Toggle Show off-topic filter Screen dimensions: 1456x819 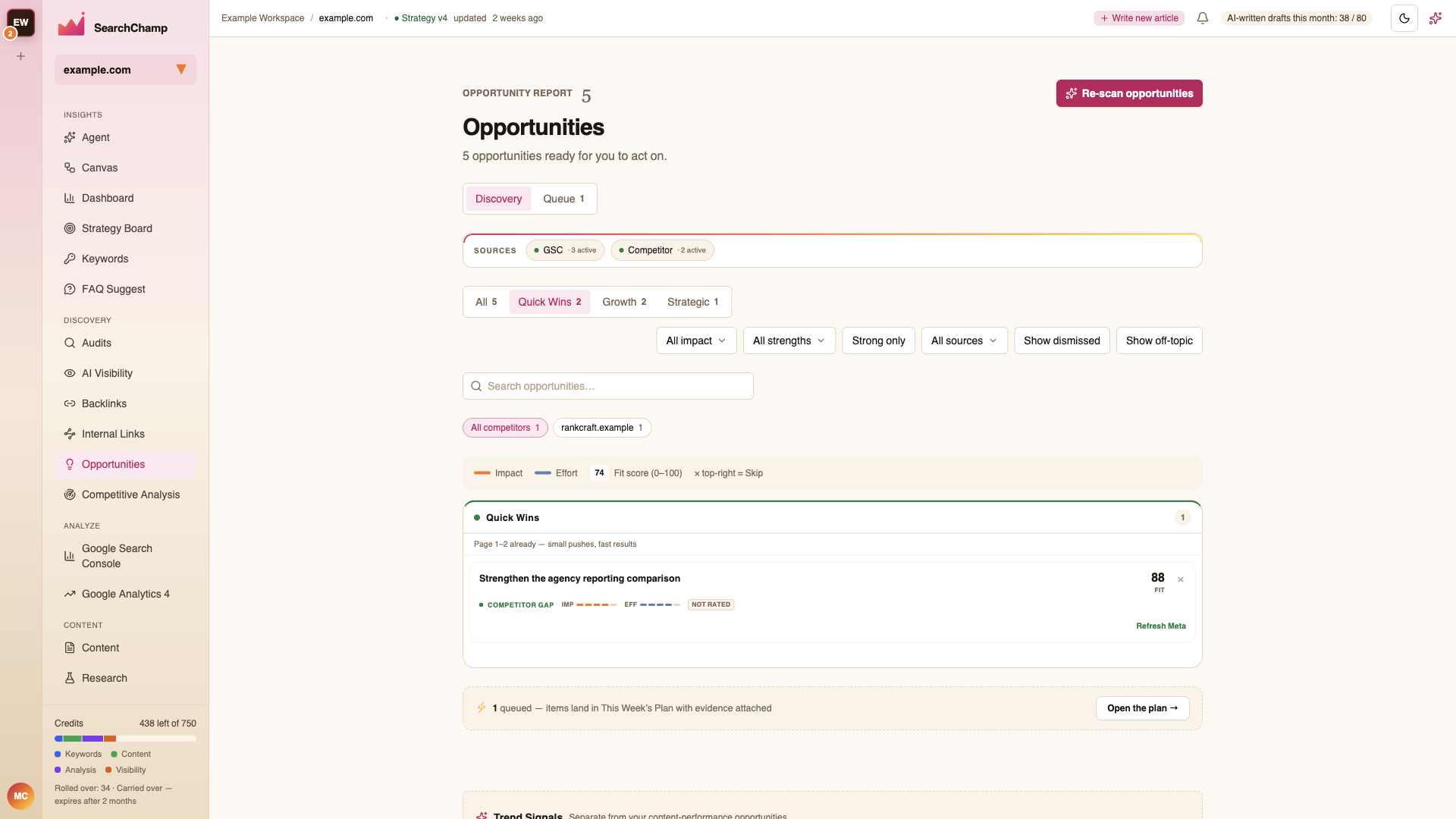(1159, 340)
